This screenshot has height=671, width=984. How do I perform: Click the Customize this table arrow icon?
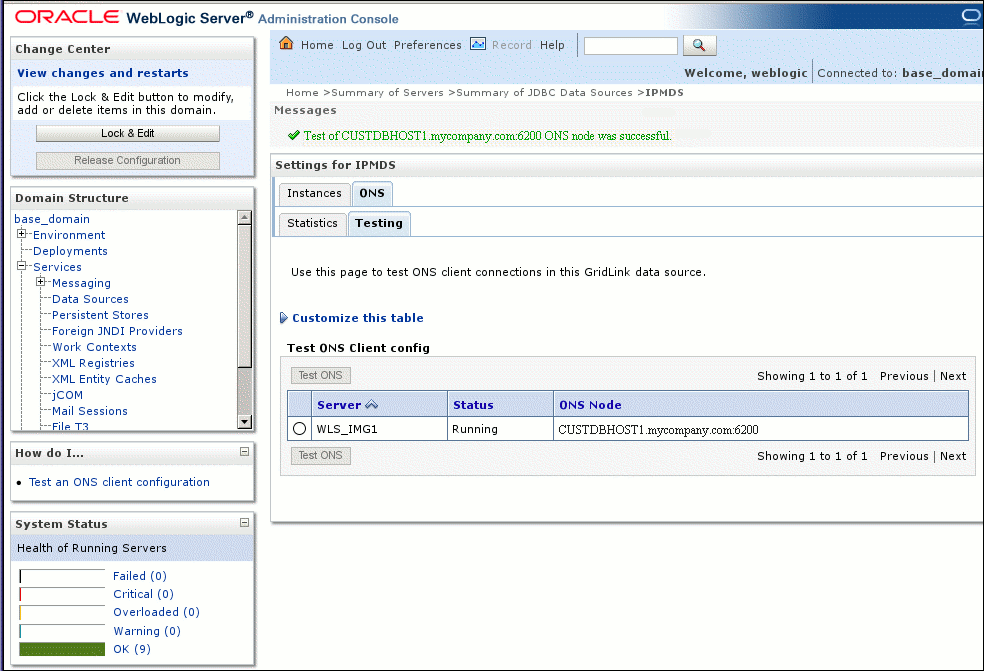[x=284, y=318]
